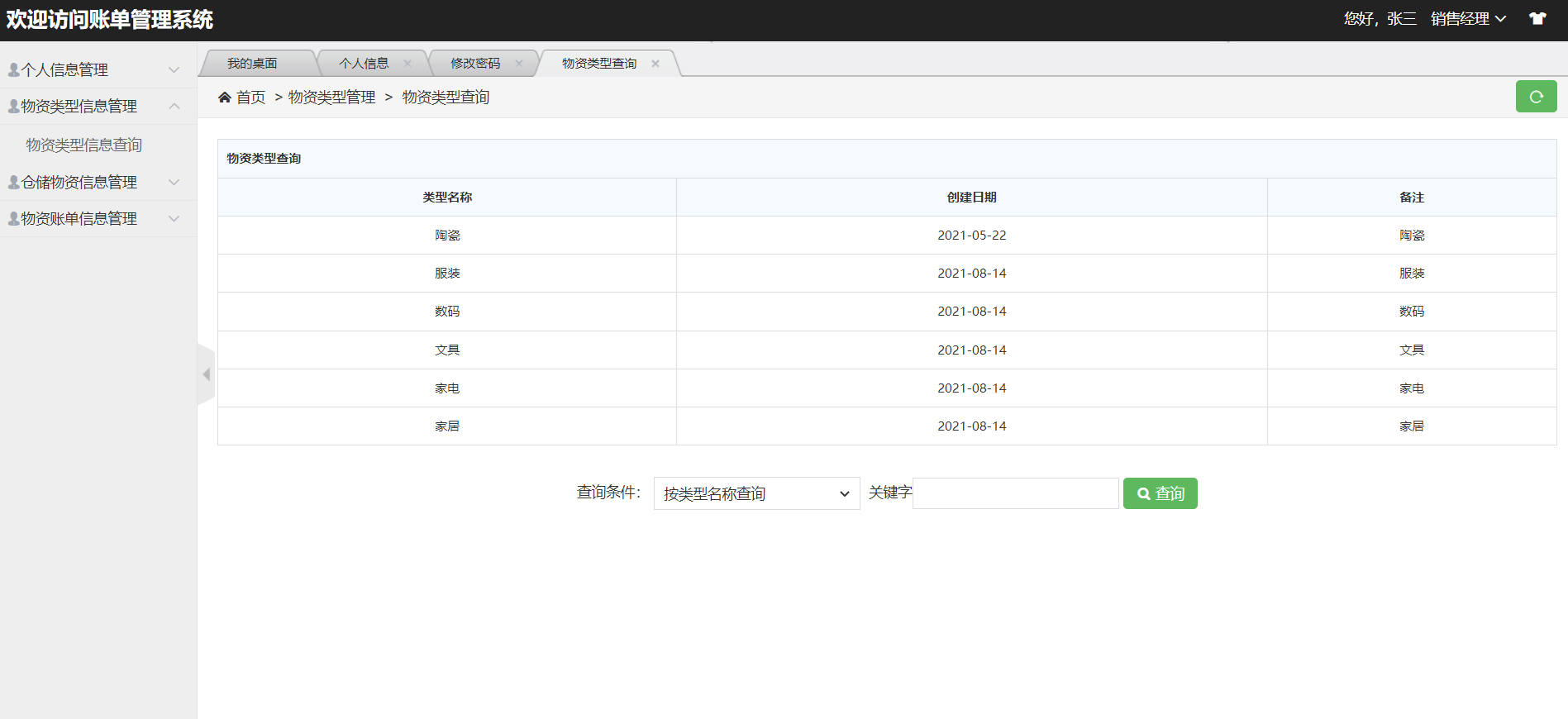Expand 物资账单信息管理 chevron
The width and height of the screenshot is (1568, 719).
click(174, 219)
